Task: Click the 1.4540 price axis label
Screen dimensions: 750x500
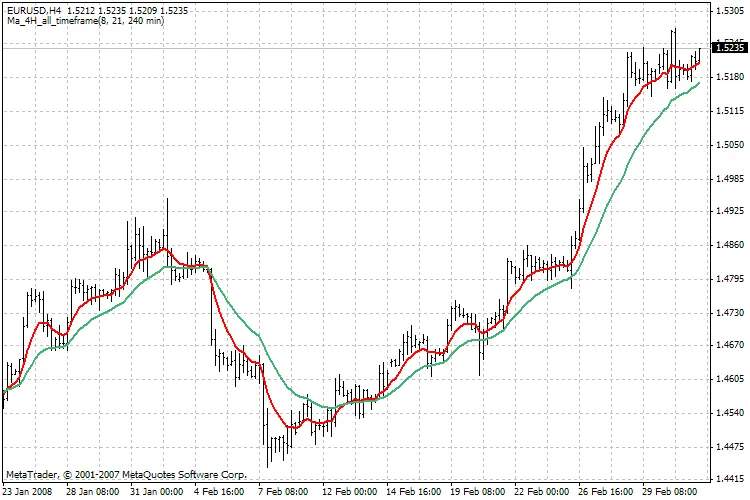Action: (730, 412)
